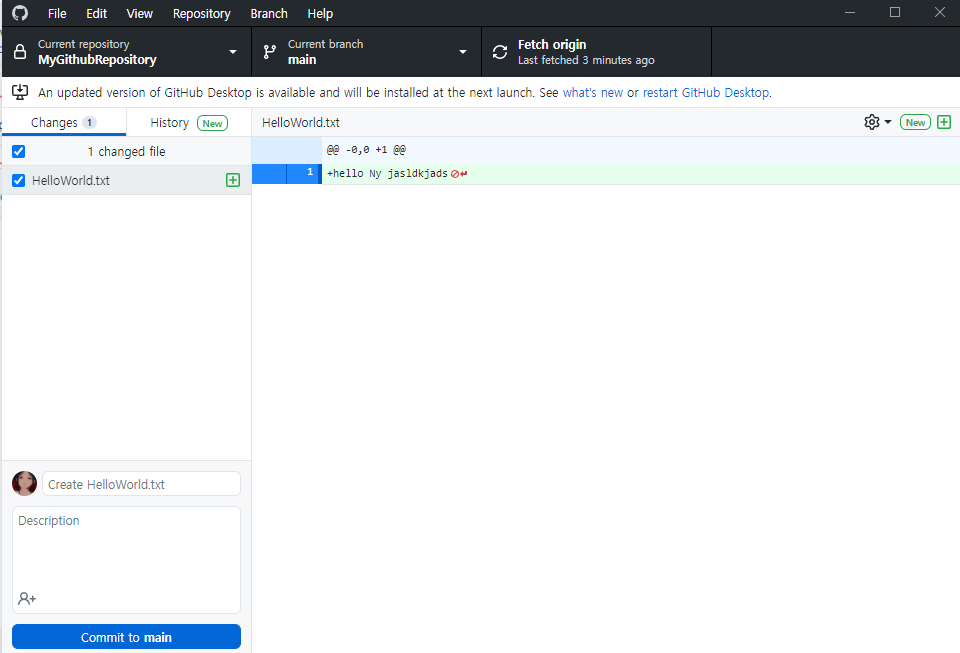This screenshot has width=960, height=653.
Task: Click the branch icon beside Current branch
Action: [x=269, y=52]
